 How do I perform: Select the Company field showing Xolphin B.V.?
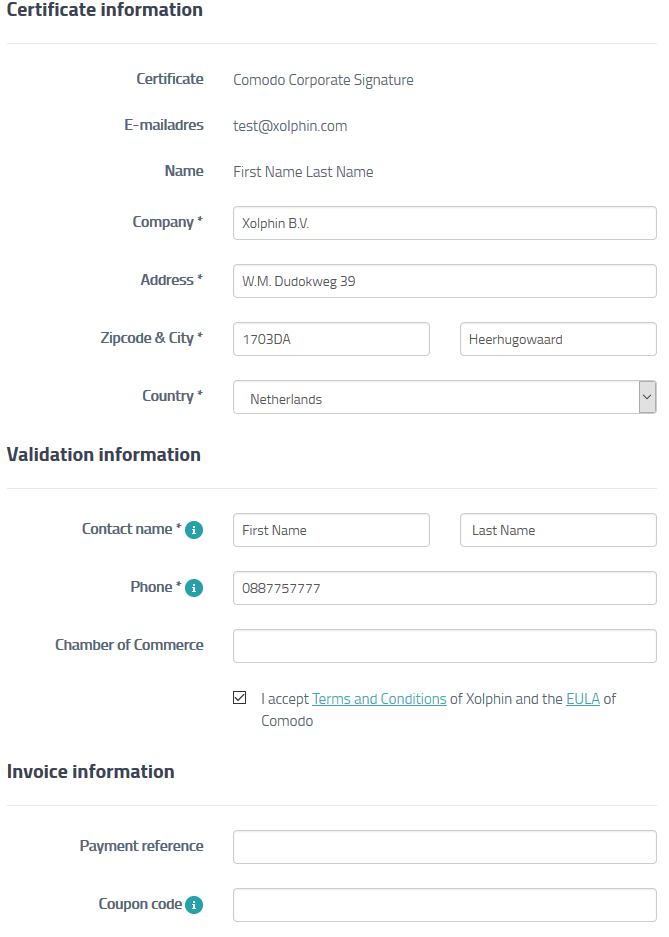(x=444, y=222)
